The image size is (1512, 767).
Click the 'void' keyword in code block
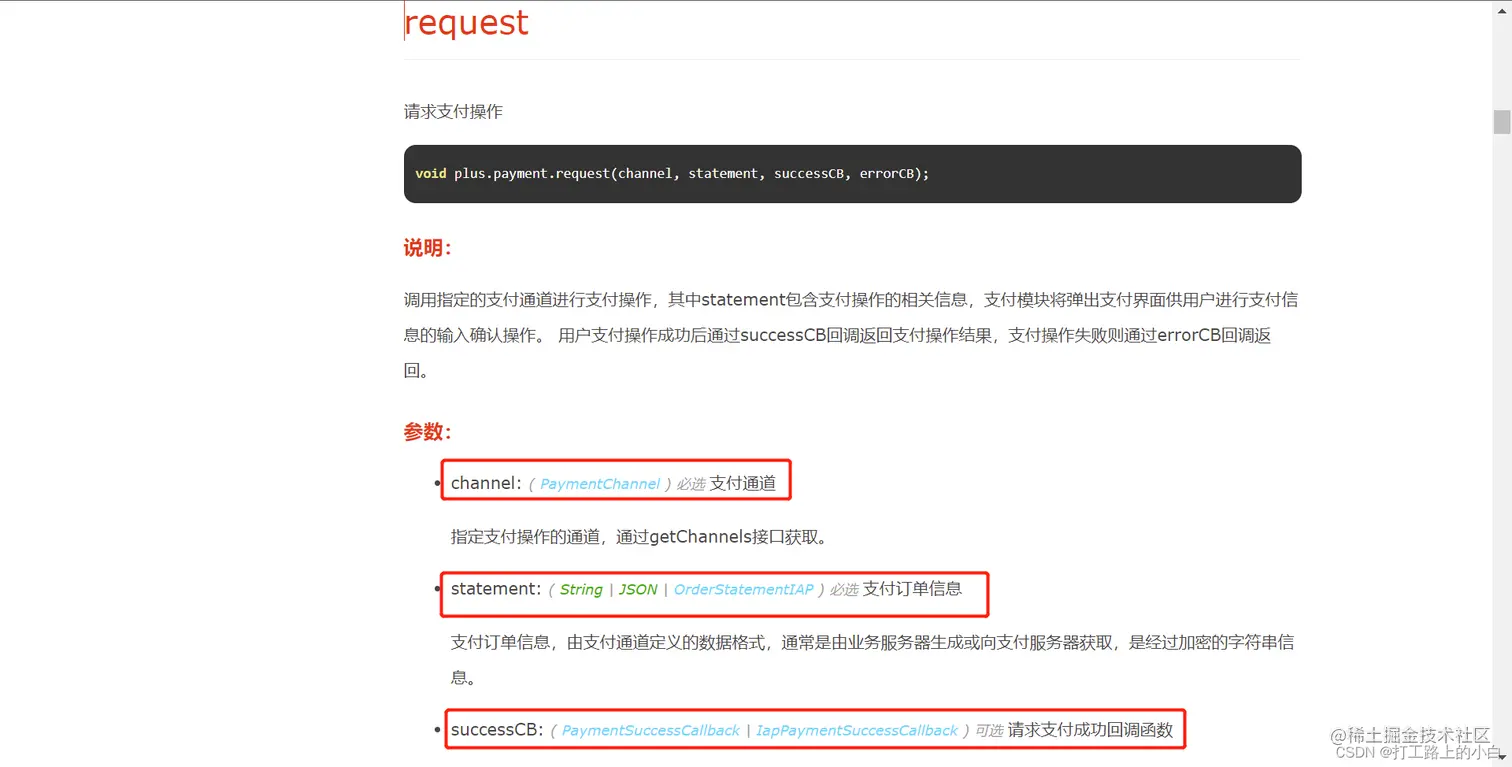click(x=431, y=174)
